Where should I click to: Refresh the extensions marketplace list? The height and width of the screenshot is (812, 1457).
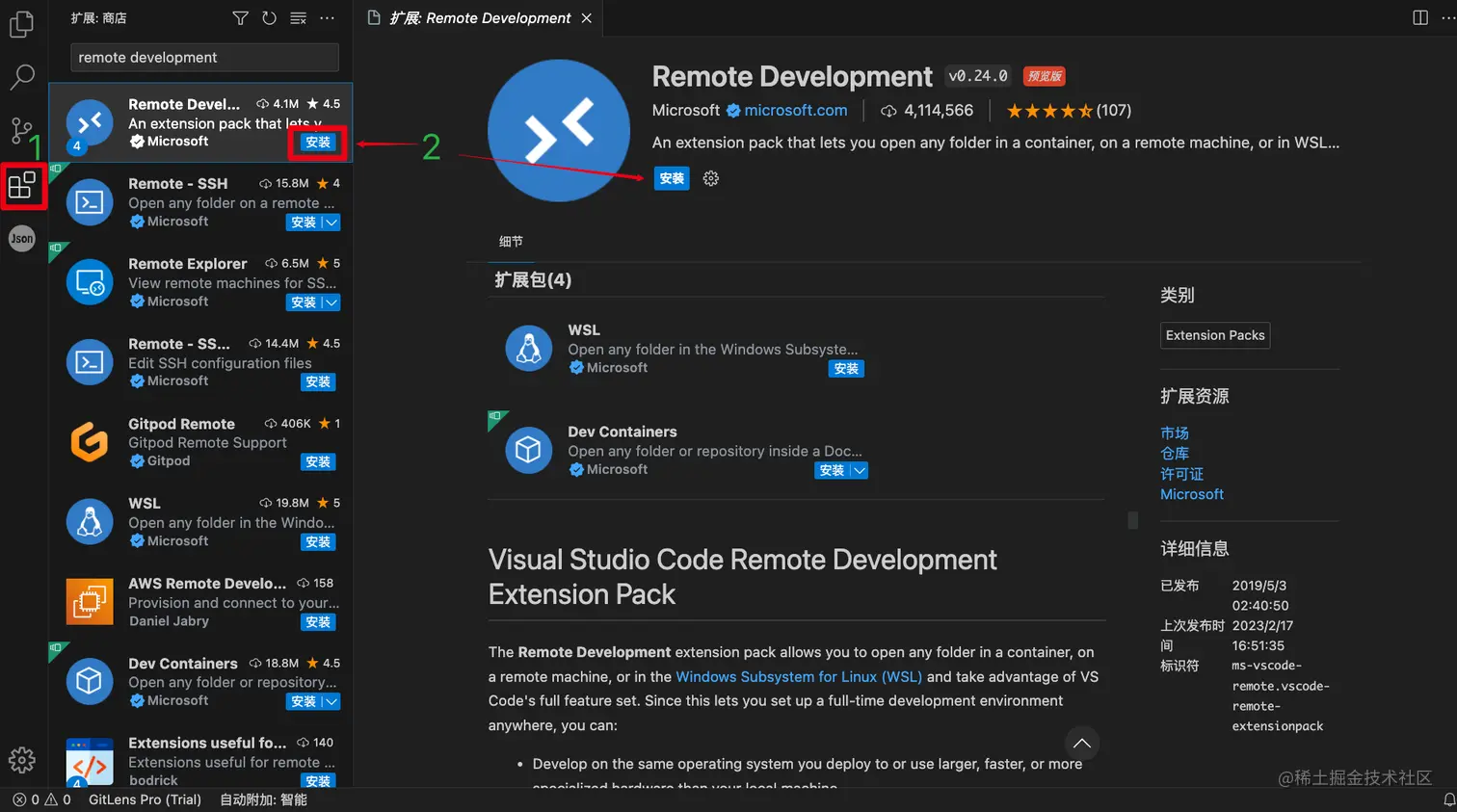pos(269,18)
